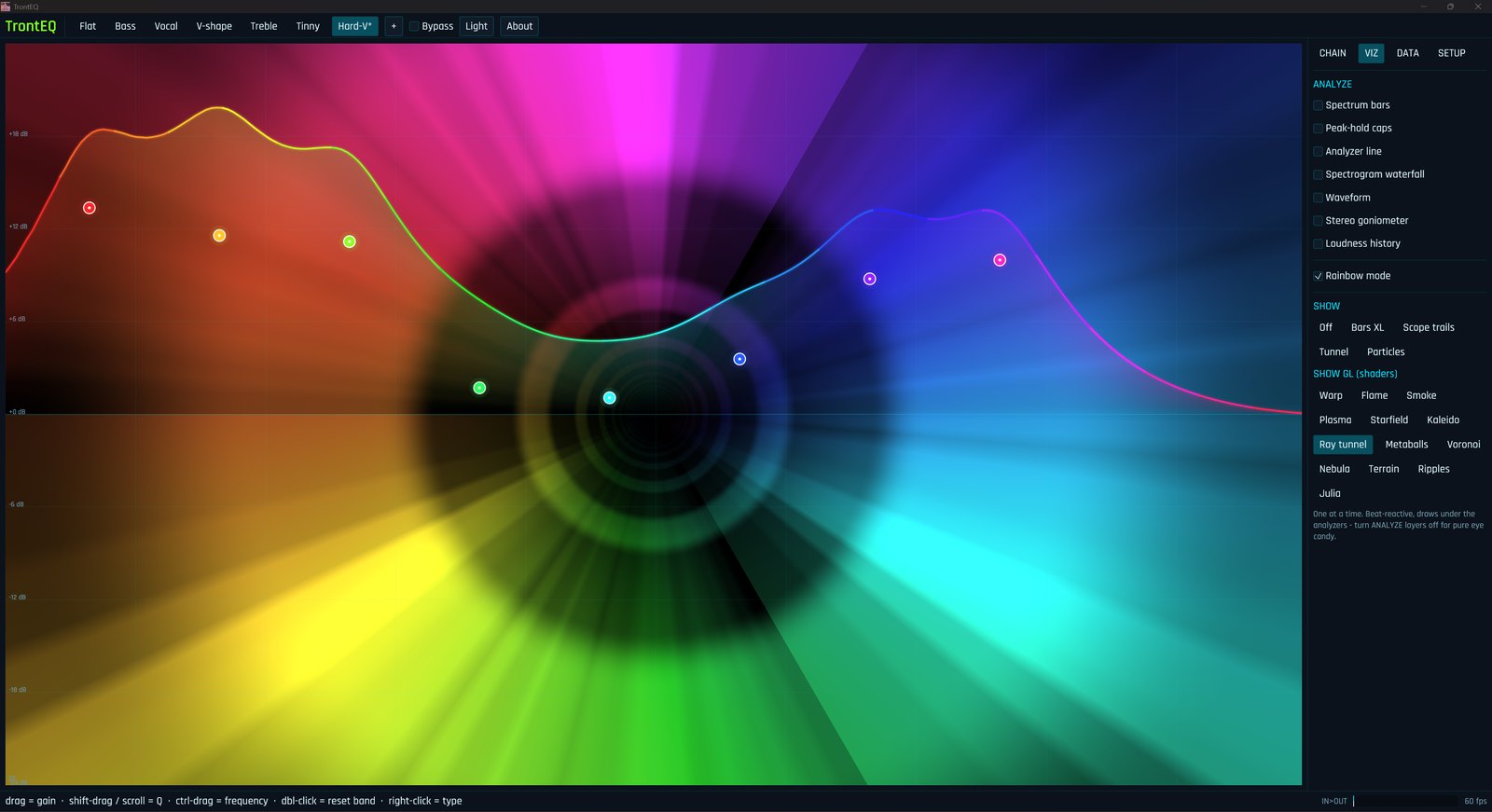The image size is (1492, 812).
Task: Select Nebula shader
Action: (1334, 469)
